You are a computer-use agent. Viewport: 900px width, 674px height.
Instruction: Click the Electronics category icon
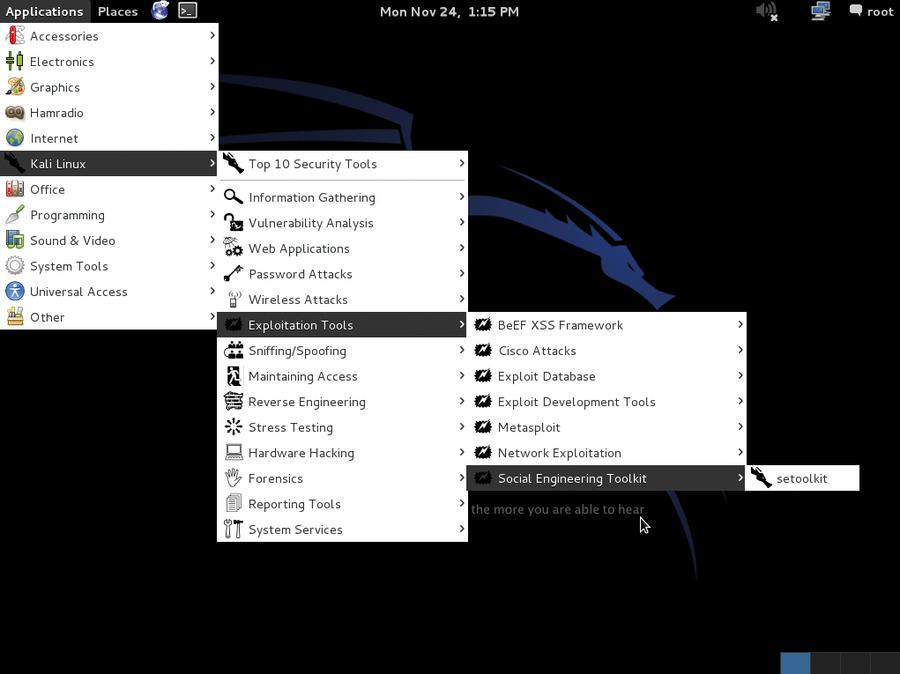click(x=15, y=61)
